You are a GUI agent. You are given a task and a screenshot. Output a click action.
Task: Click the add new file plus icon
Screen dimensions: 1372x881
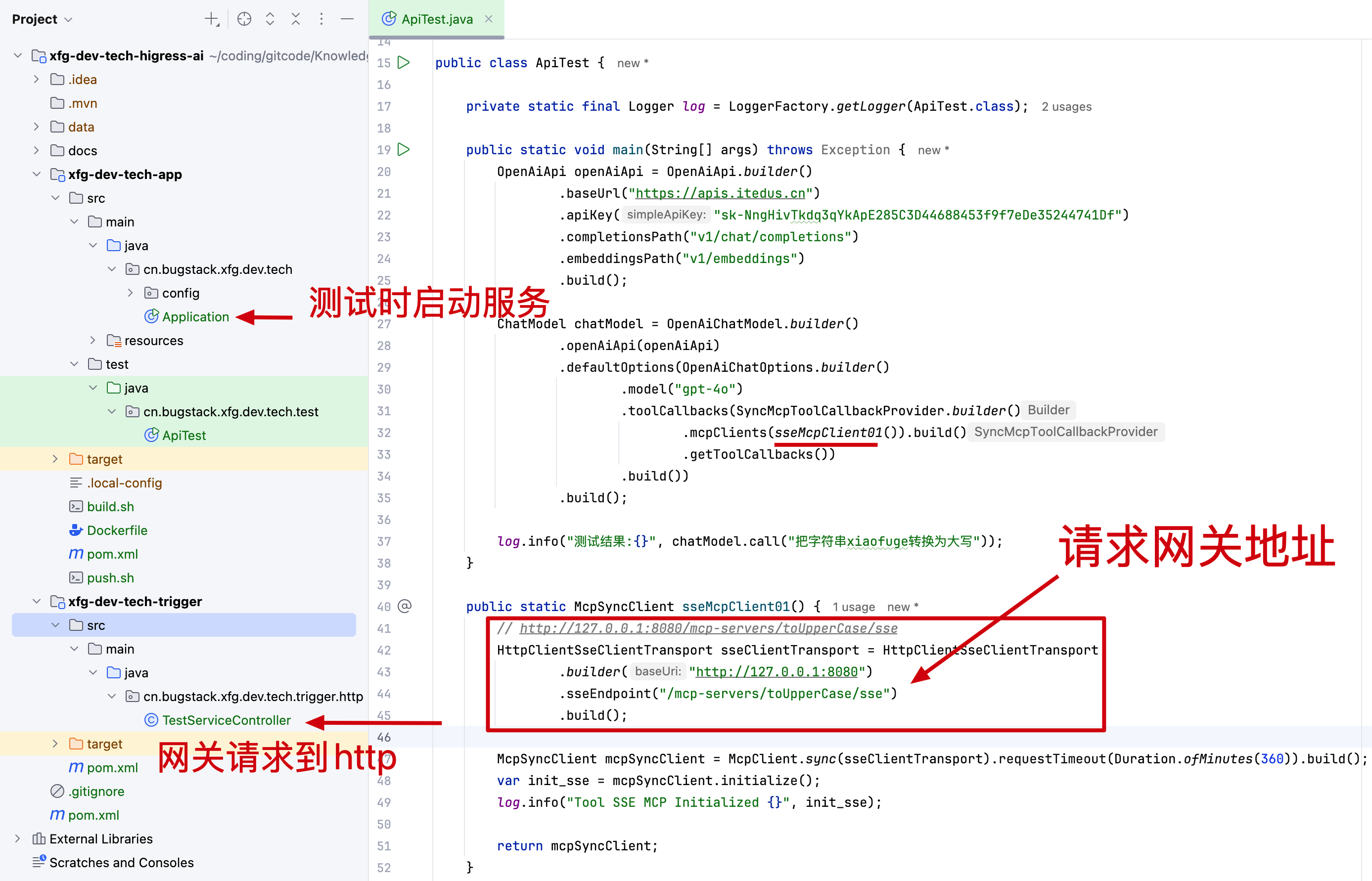211,19
